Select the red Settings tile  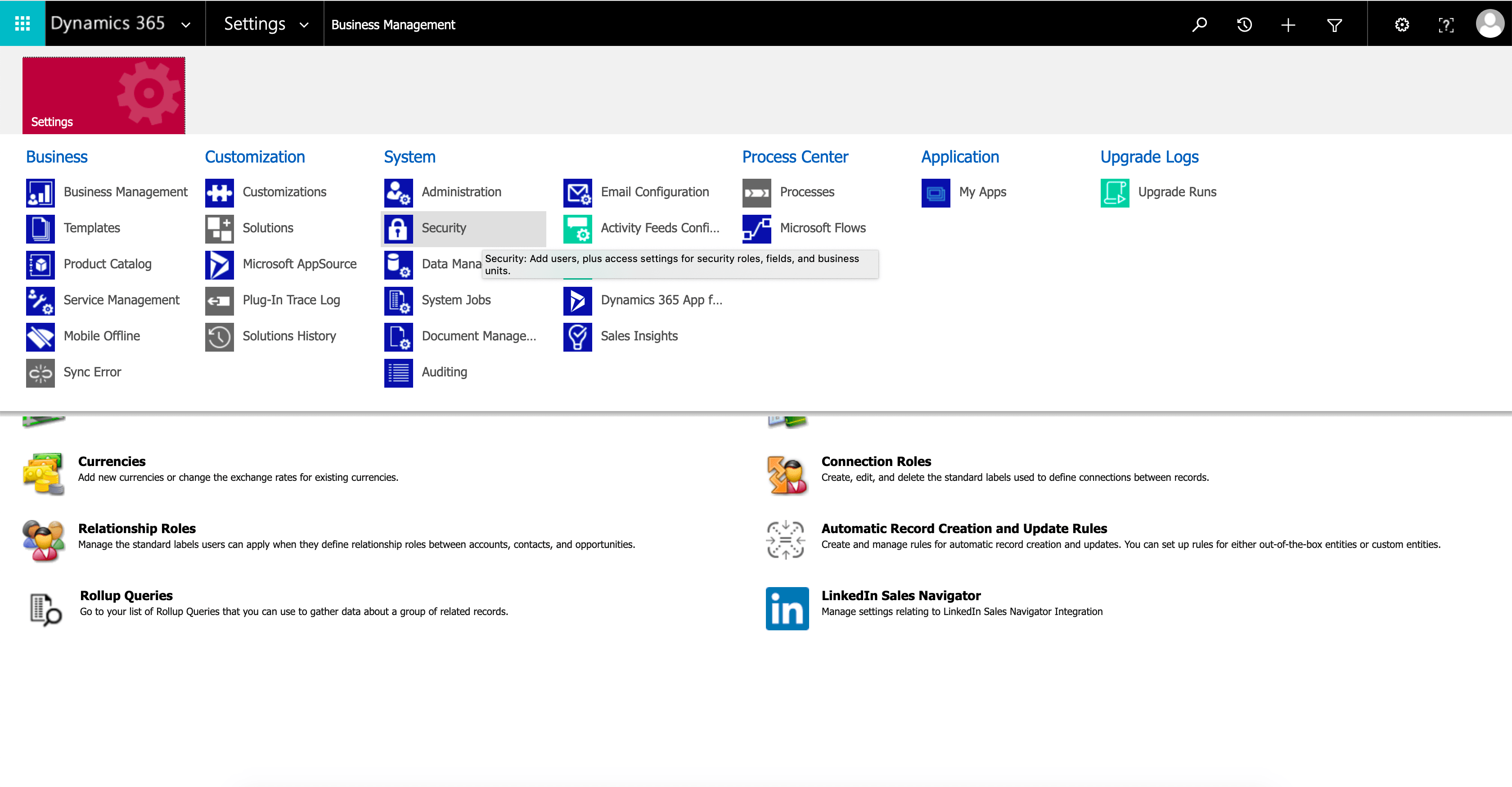tap(104, 95)
